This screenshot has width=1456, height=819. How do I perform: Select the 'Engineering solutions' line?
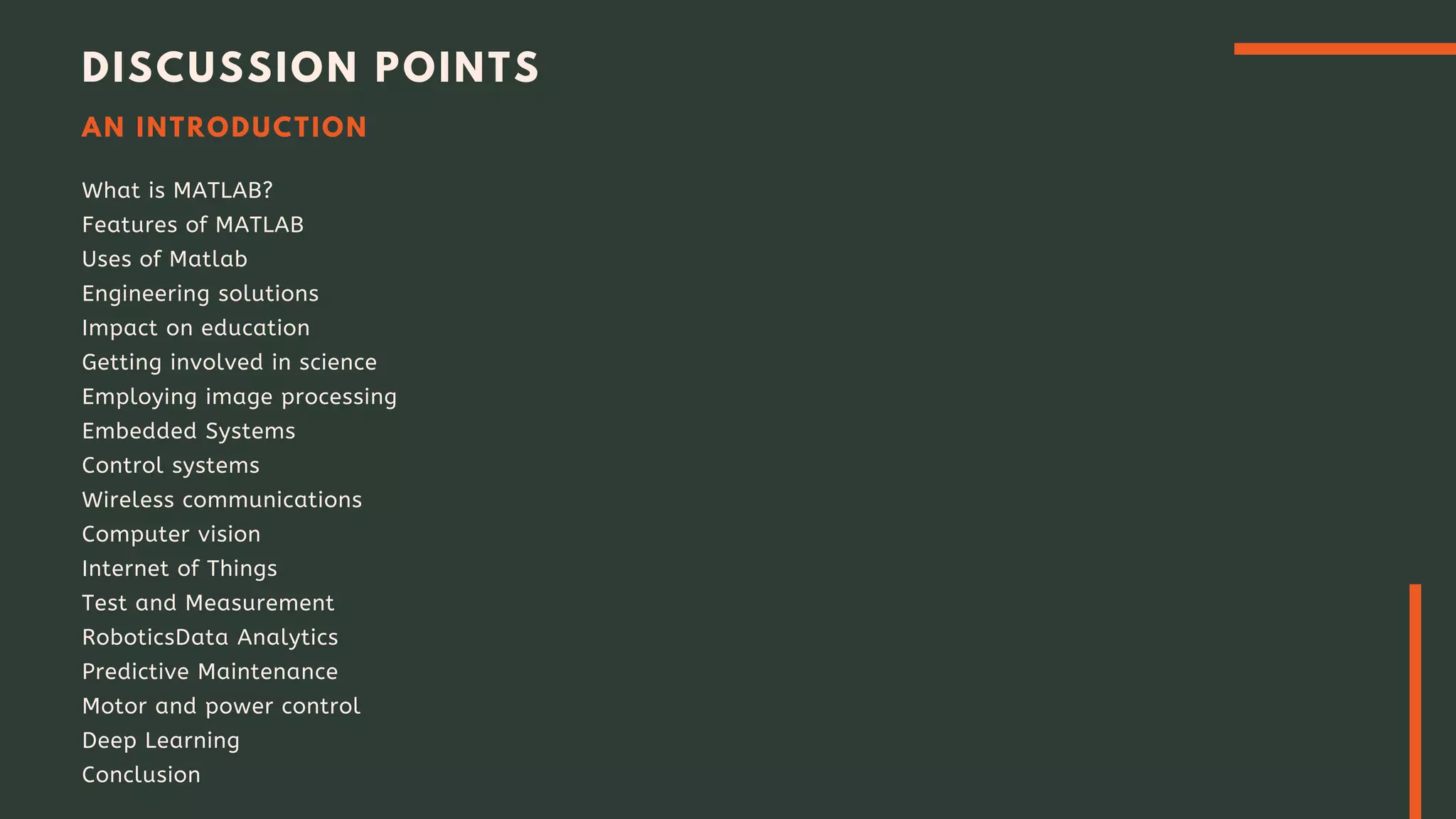tap(200, 294)
